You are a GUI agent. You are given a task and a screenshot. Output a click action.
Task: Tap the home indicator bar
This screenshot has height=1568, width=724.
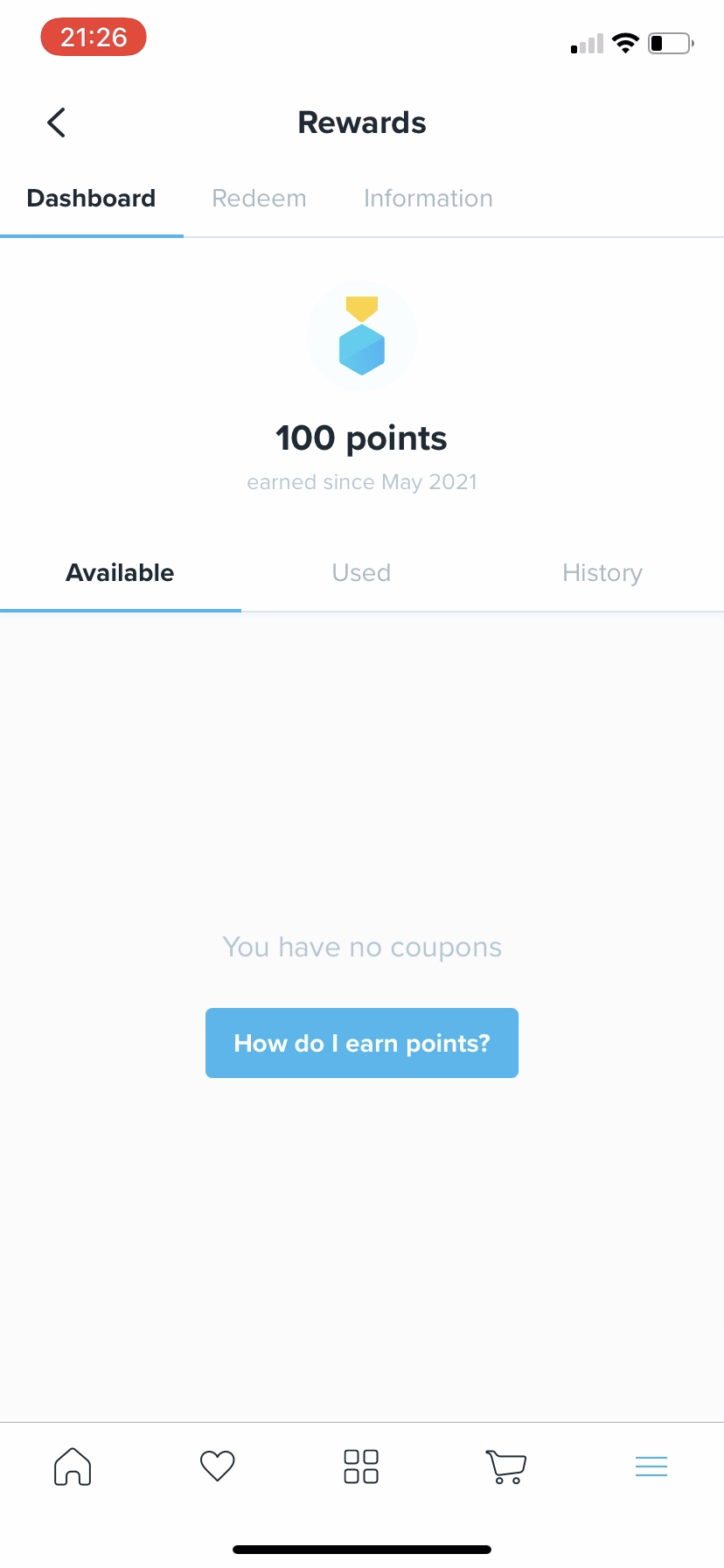click(362, 1550)
